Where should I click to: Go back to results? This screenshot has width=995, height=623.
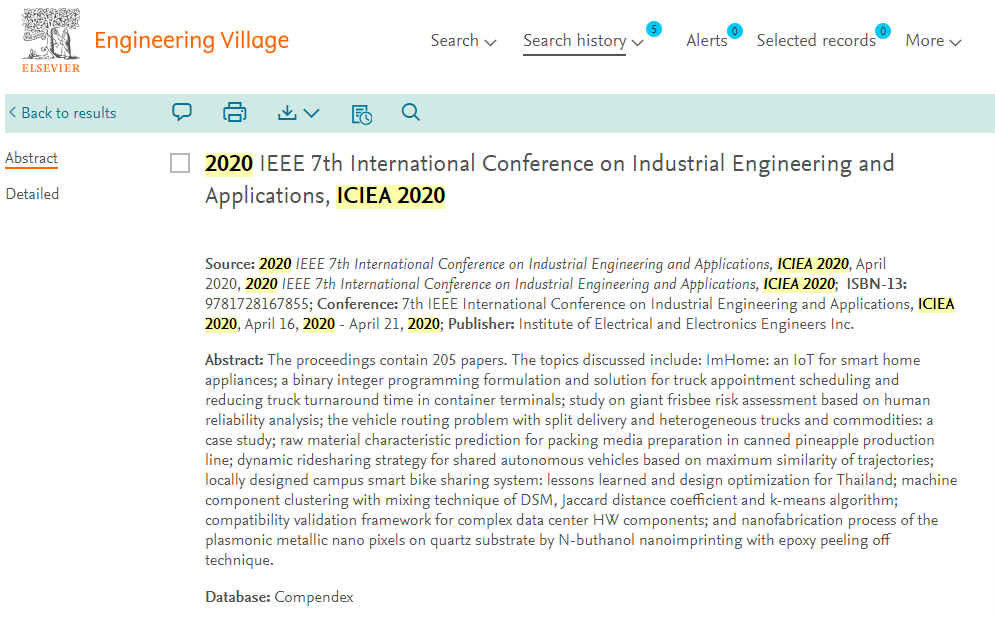click(62, 113)
